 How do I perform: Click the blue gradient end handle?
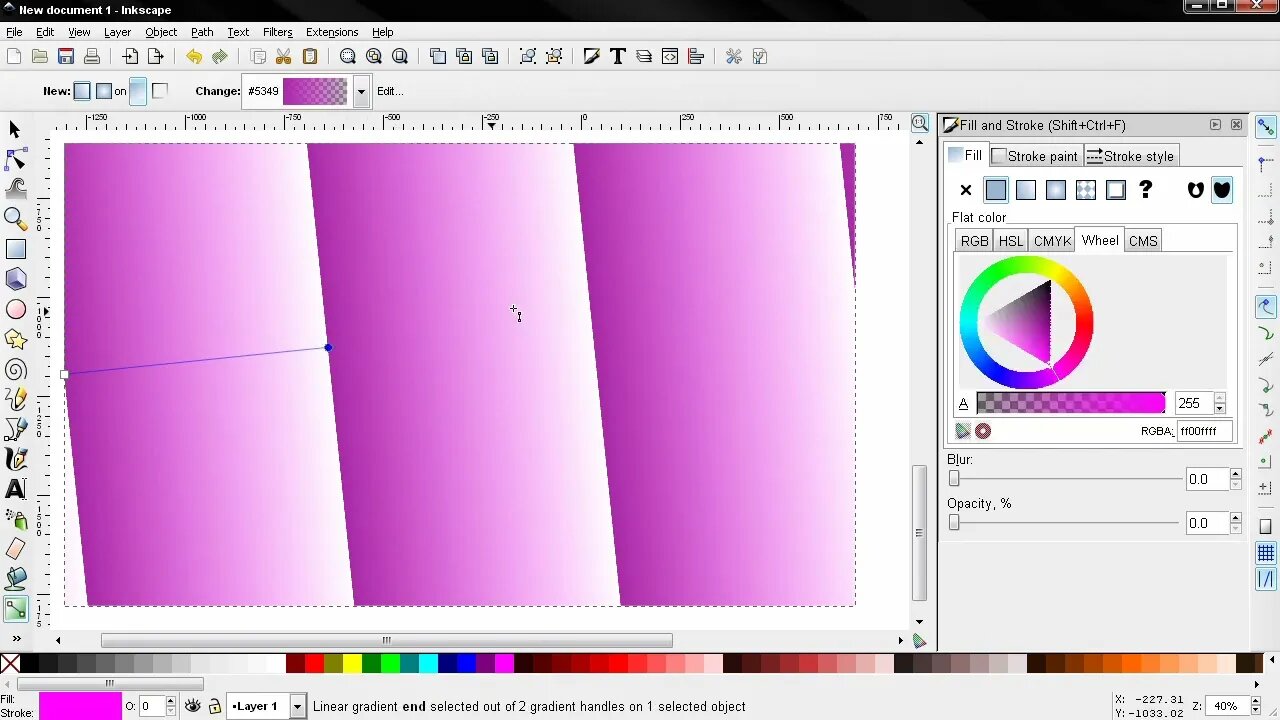click(x=328, y=348)
